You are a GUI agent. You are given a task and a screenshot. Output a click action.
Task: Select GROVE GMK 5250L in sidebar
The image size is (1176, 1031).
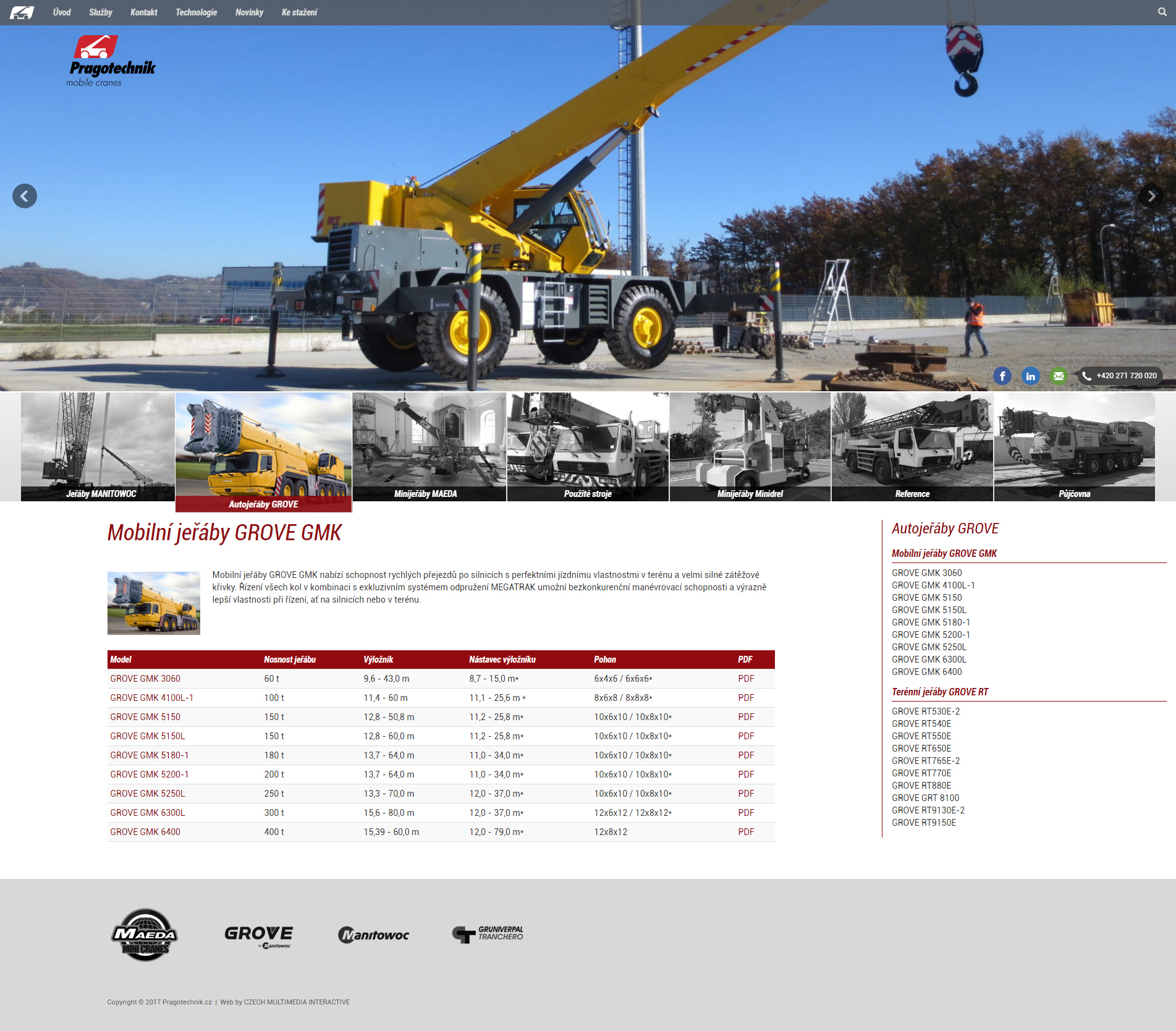click(929, 647)
